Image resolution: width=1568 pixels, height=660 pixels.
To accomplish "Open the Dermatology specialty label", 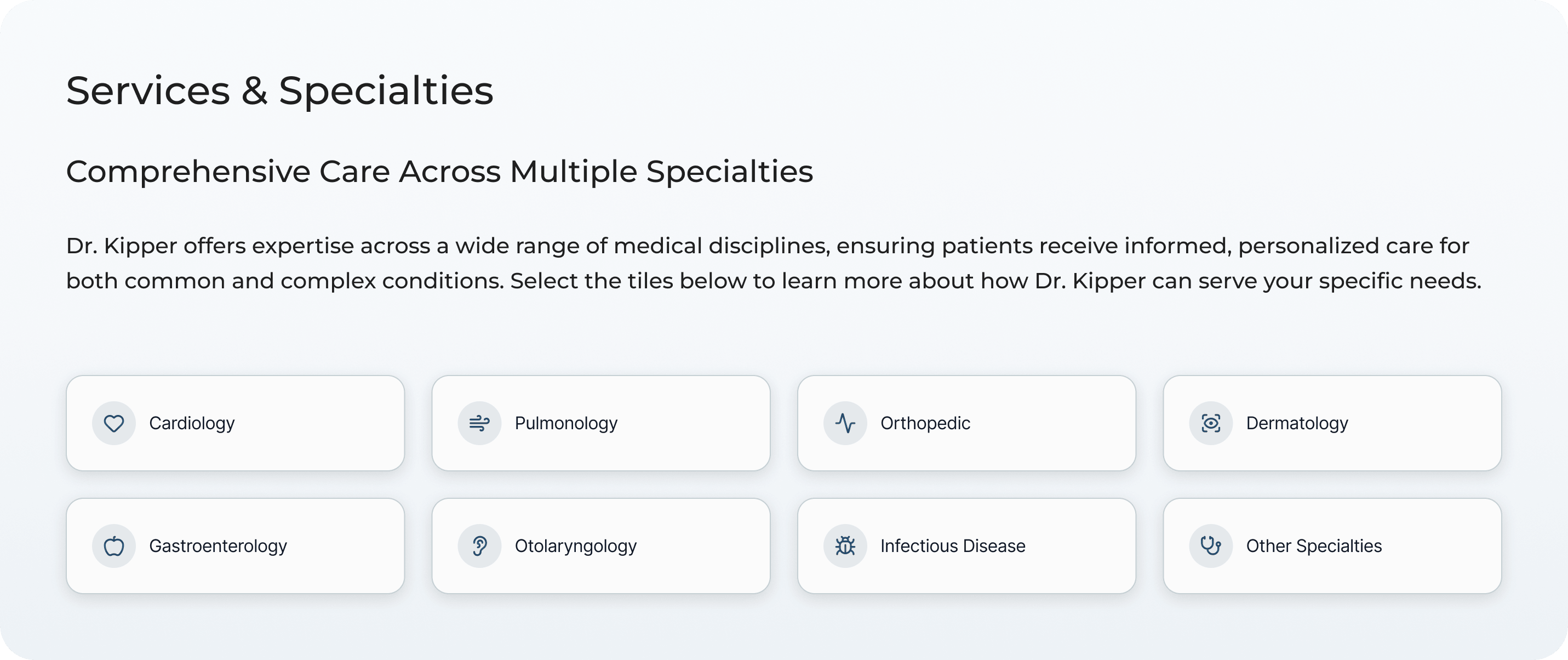I will tap(1296, 423).
